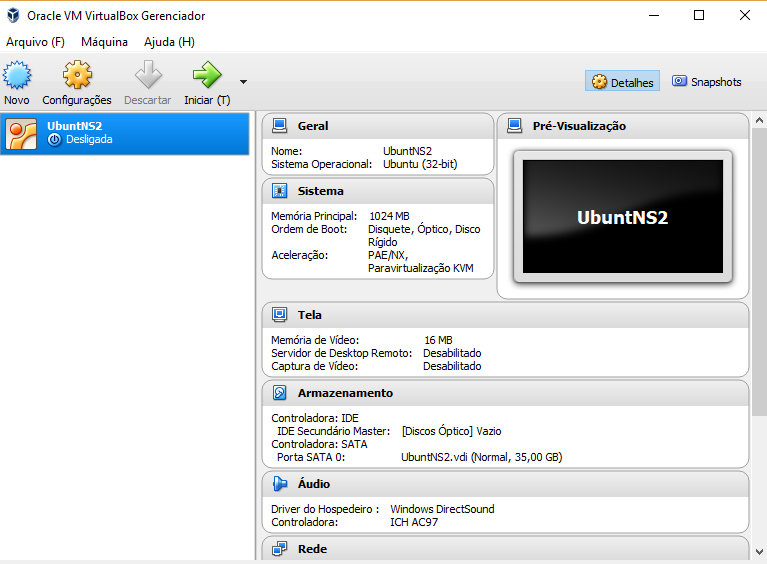Open Configurações gear icon
Screen dimensions: 767x564
point(77,75)
